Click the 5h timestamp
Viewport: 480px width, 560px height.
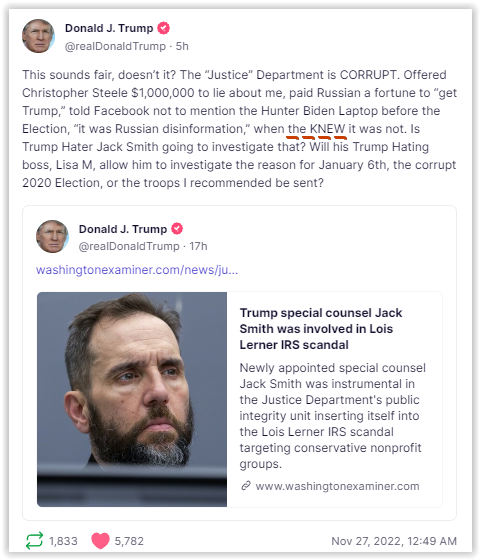[182, 46]
